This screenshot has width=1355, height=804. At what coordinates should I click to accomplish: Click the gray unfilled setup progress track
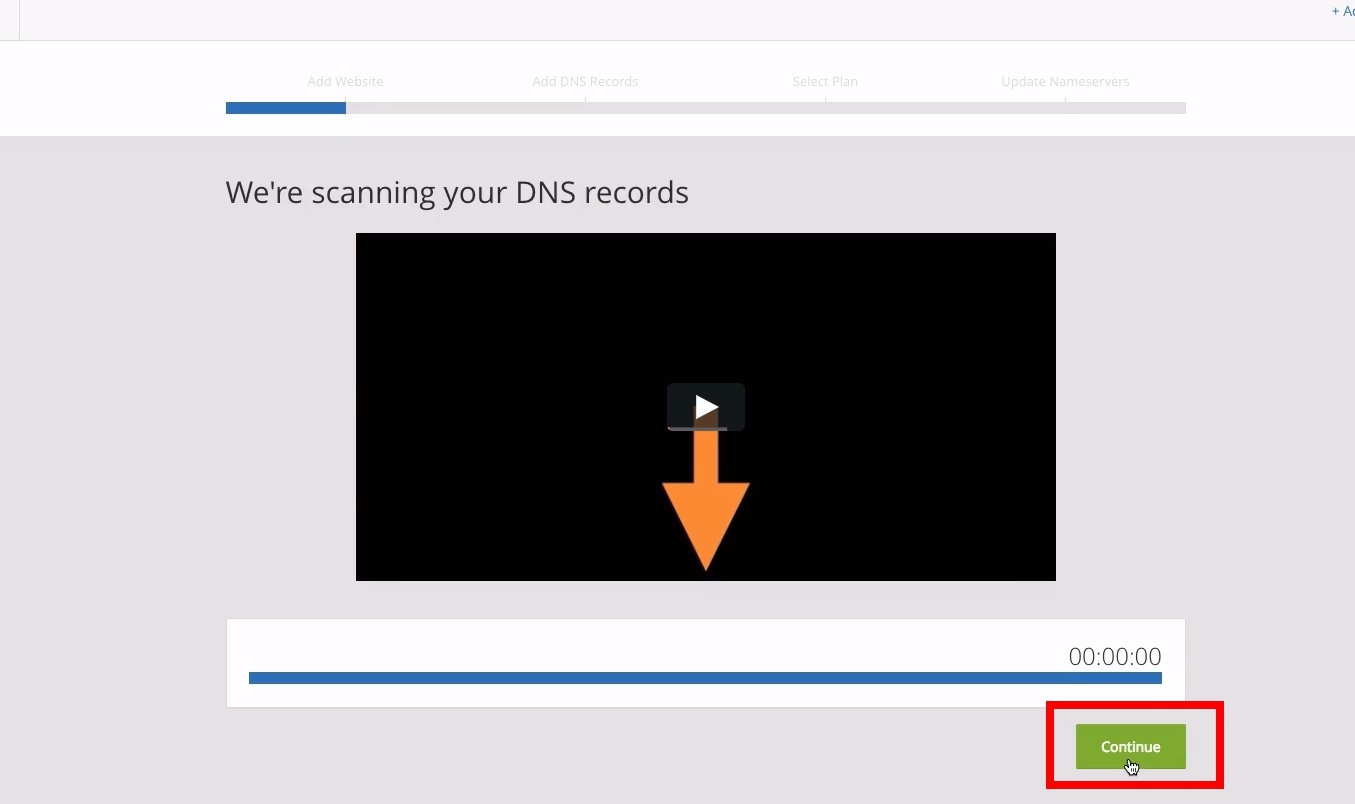[765, 108]
